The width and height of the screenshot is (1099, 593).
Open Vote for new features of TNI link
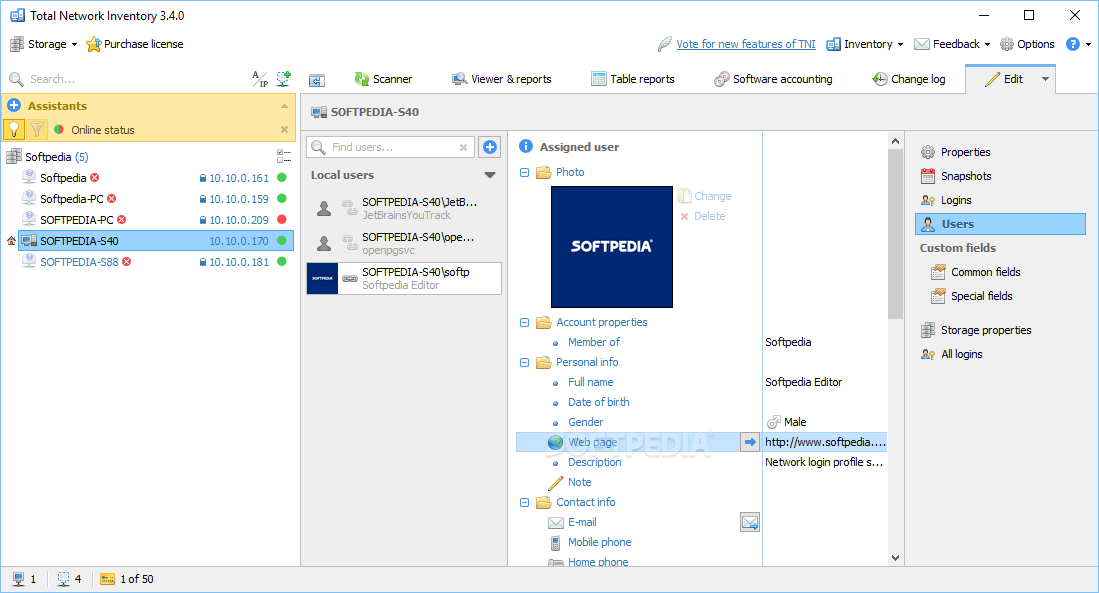pyautogui.click(x=746, y=44)
